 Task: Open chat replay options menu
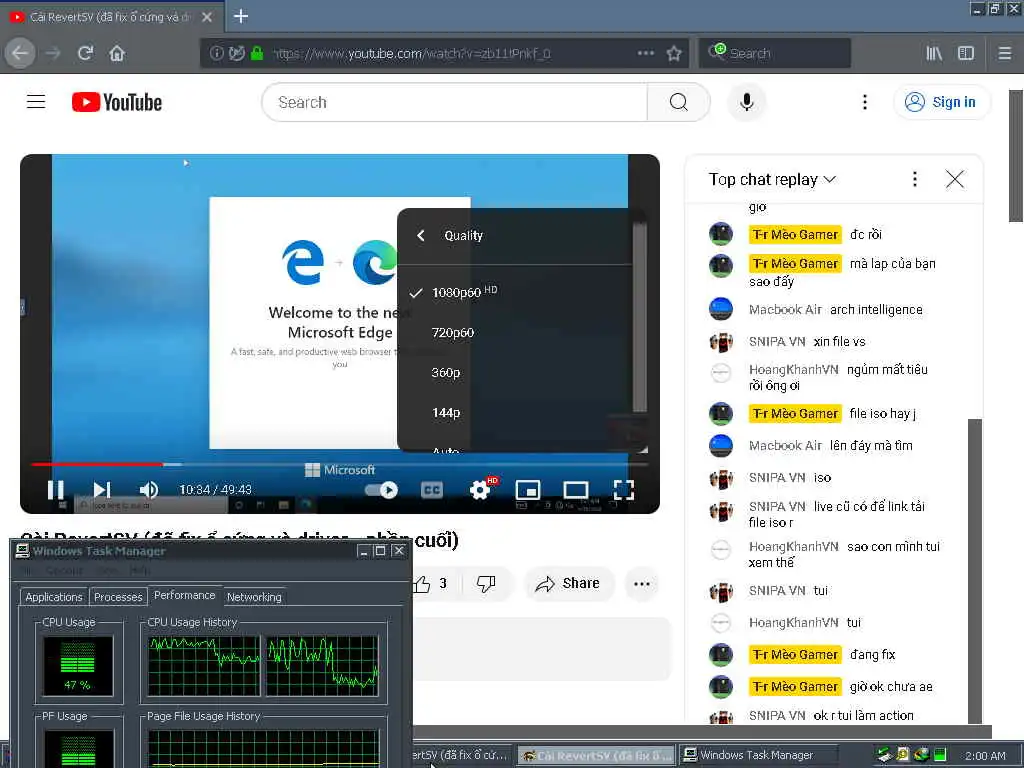point(914,179)
